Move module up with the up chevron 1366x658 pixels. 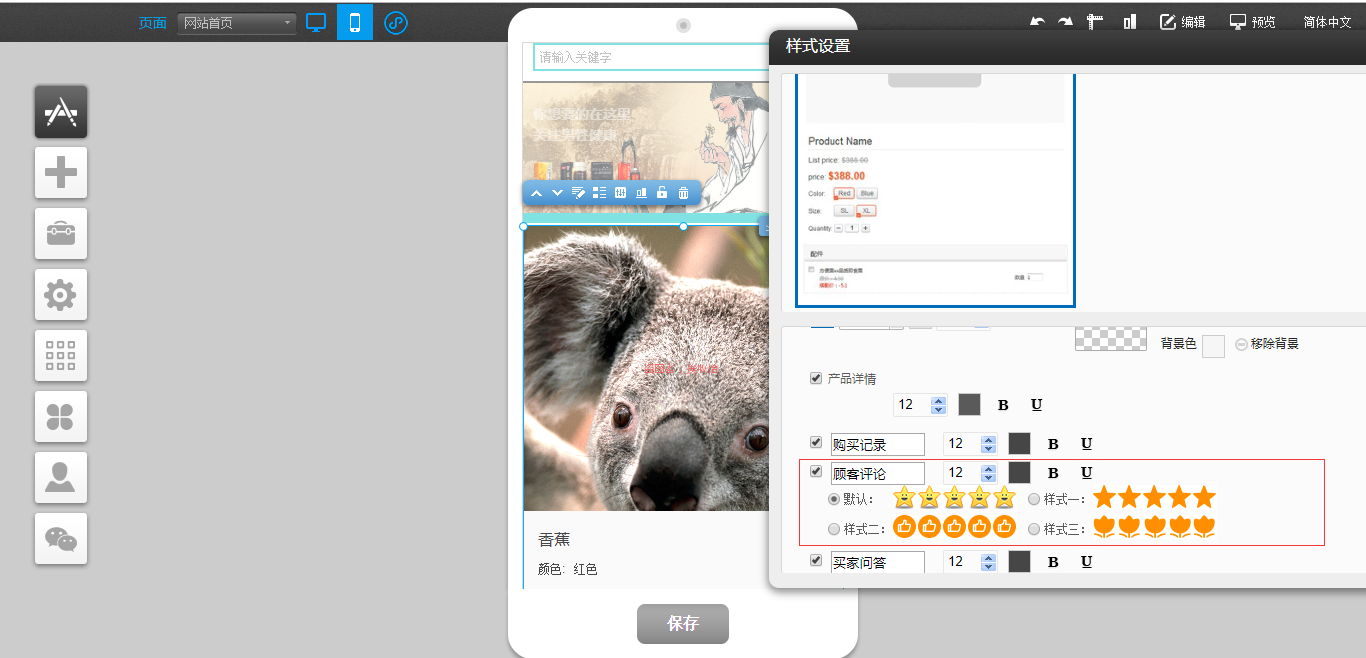tap(536, 193)
